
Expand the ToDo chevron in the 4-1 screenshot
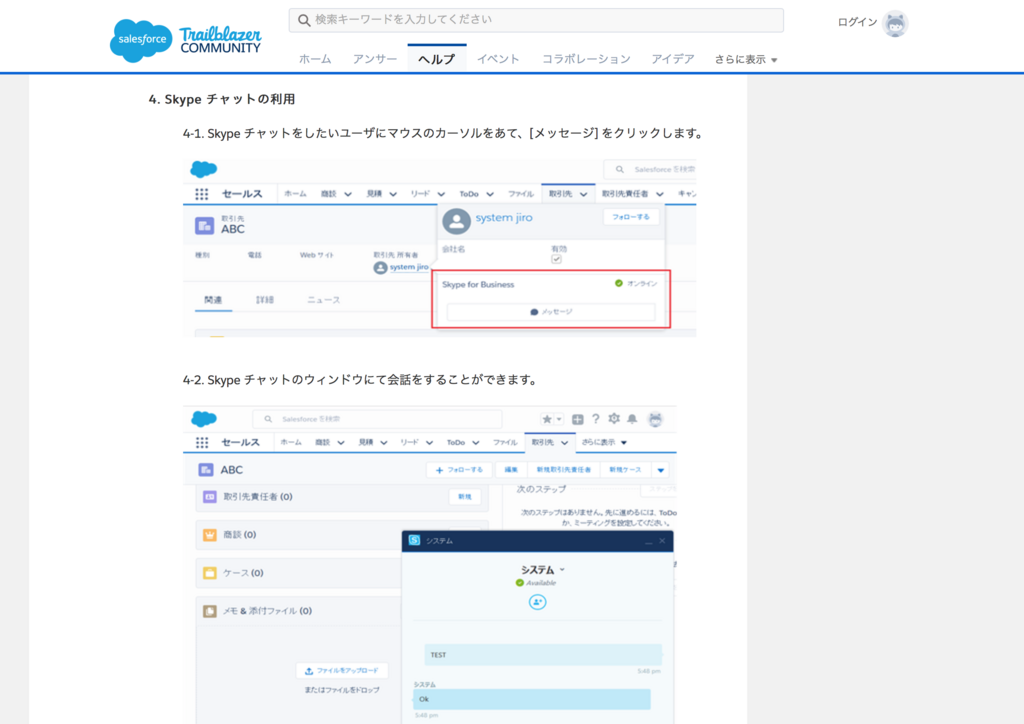point(490,194)
